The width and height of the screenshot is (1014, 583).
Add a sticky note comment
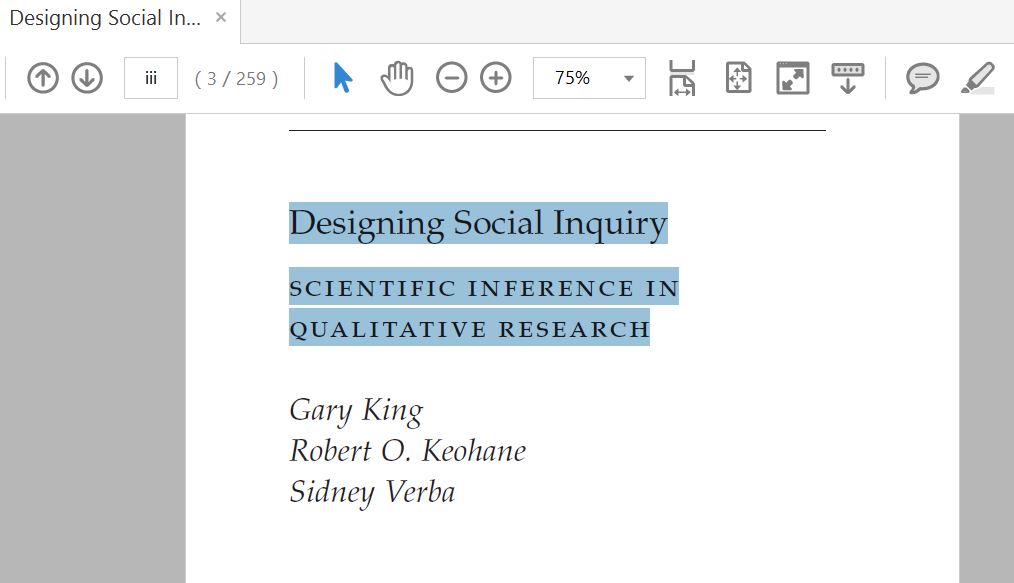pyautogui.click(x=922, y=78)
